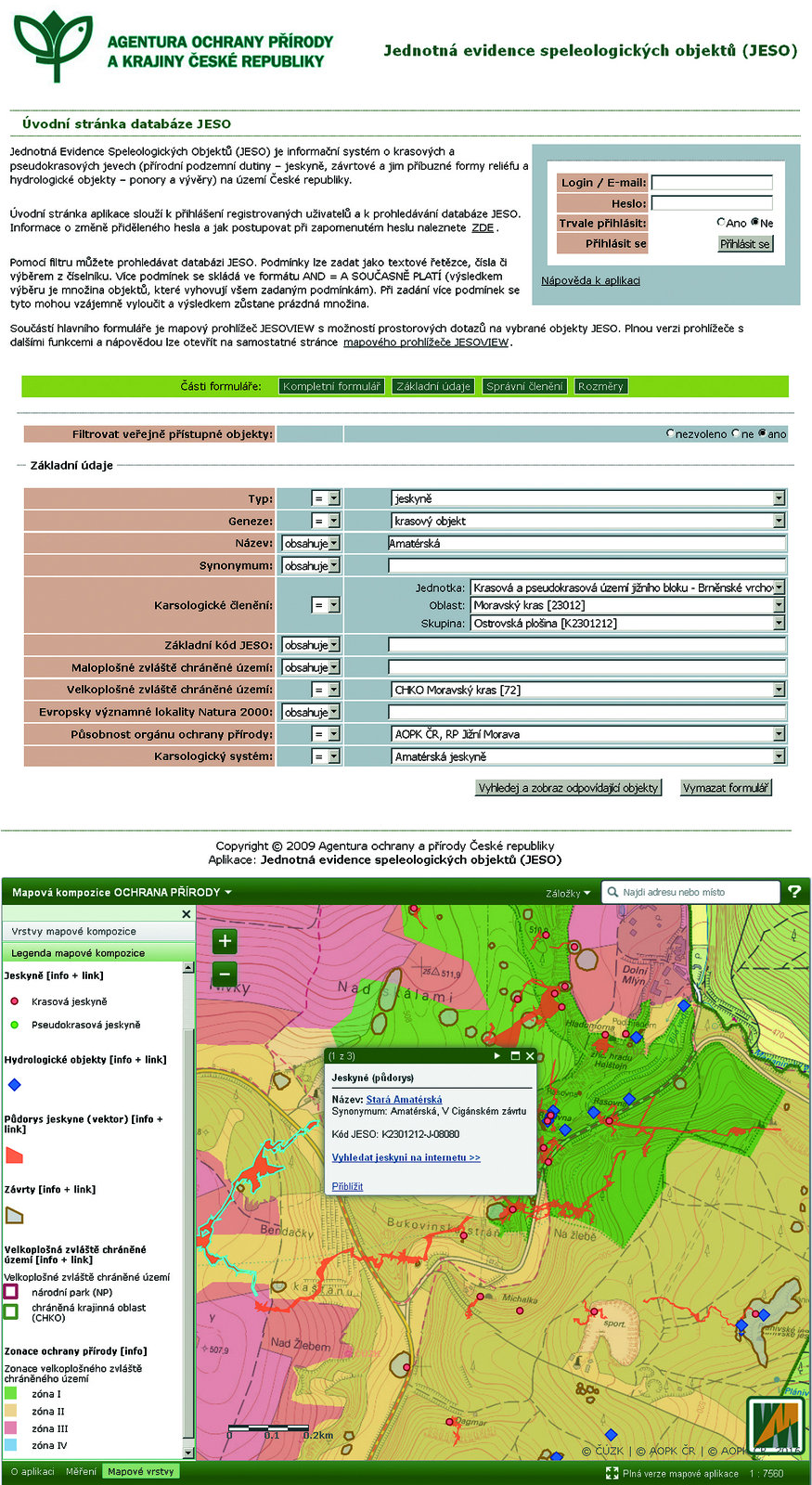Viewport: 812px width, 1485px height.
Task: Click the legend scrollbar down arrow
Action: coord(188,1453)
